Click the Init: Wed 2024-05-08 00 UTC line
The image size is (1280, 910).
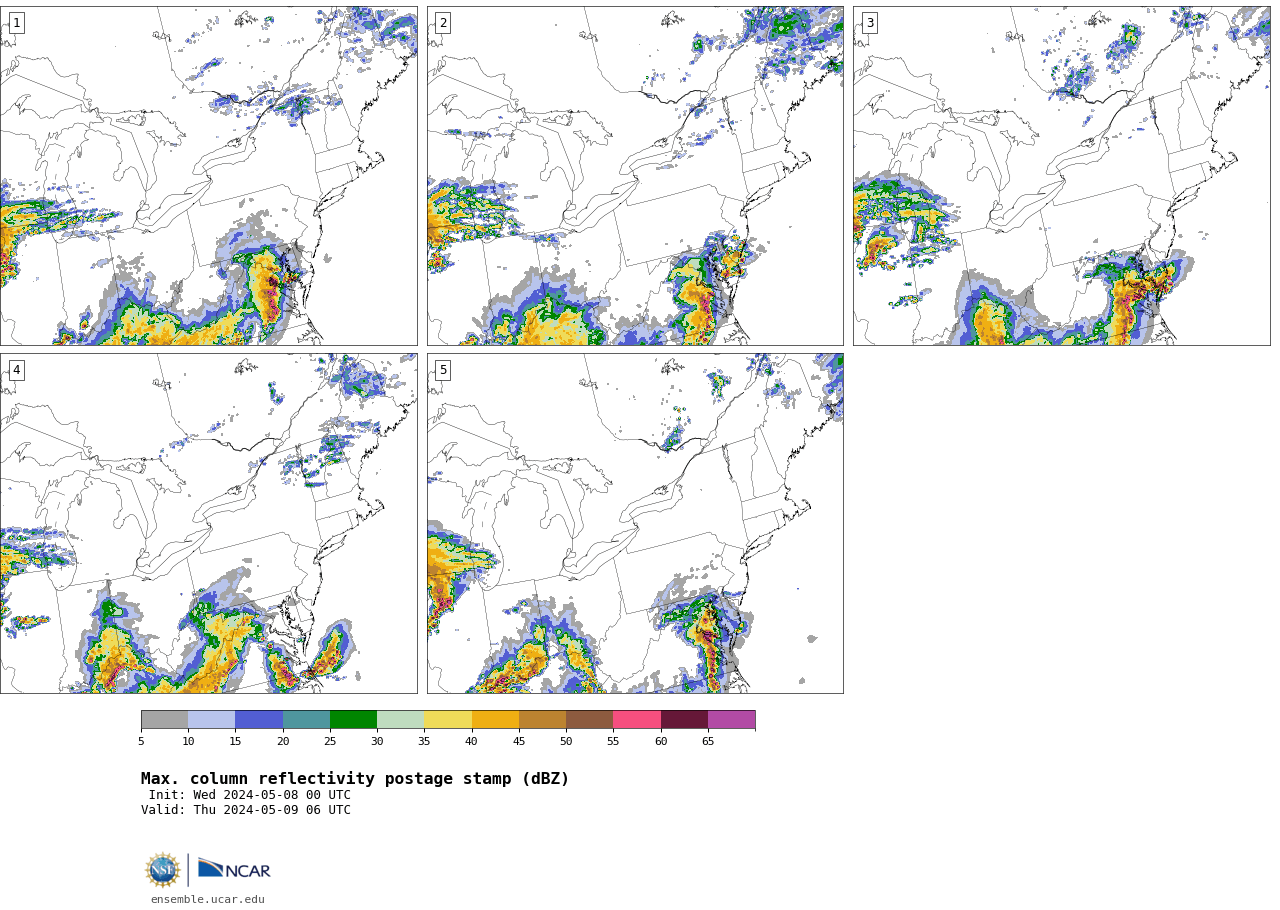(250, 795)
